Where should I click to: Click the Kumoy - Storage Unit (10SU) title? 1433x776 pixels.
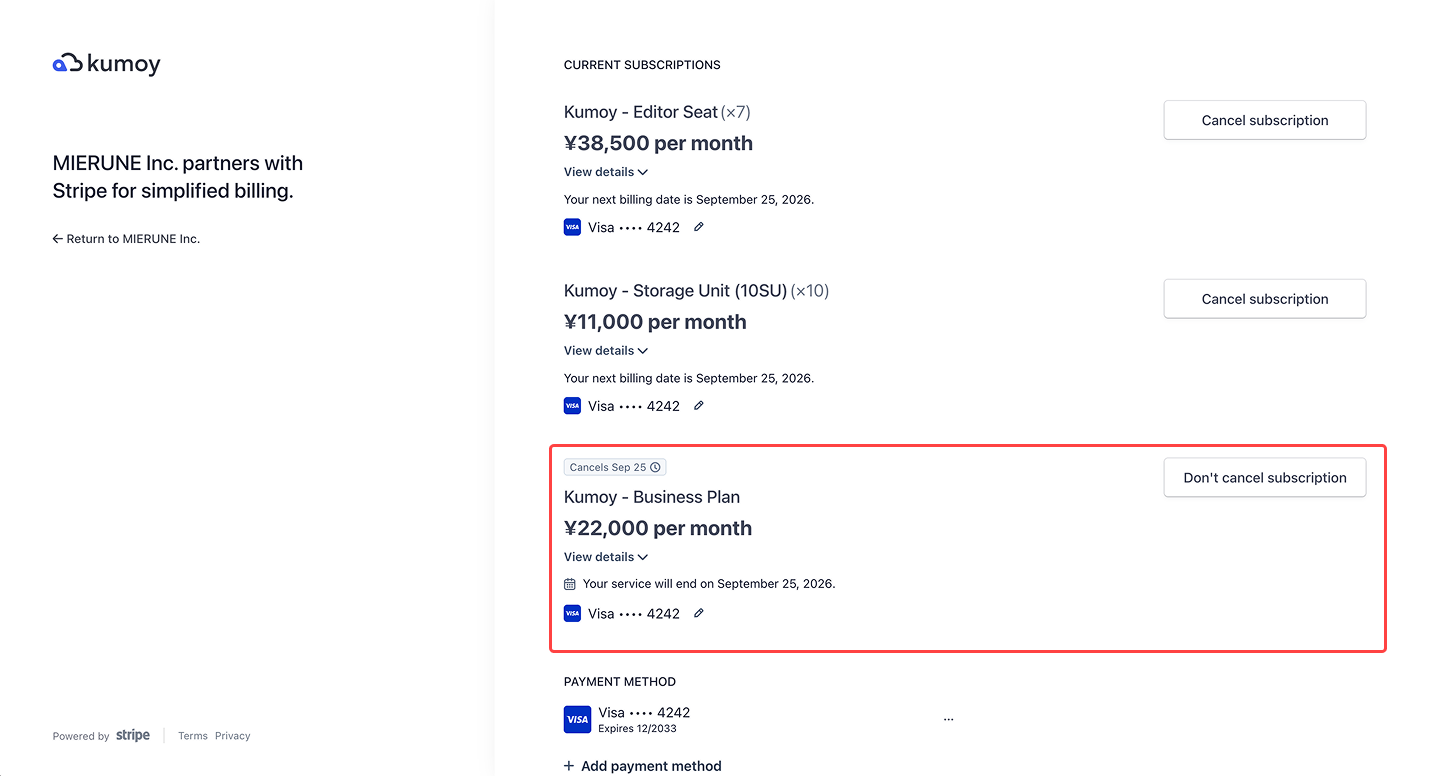point(675,291)
